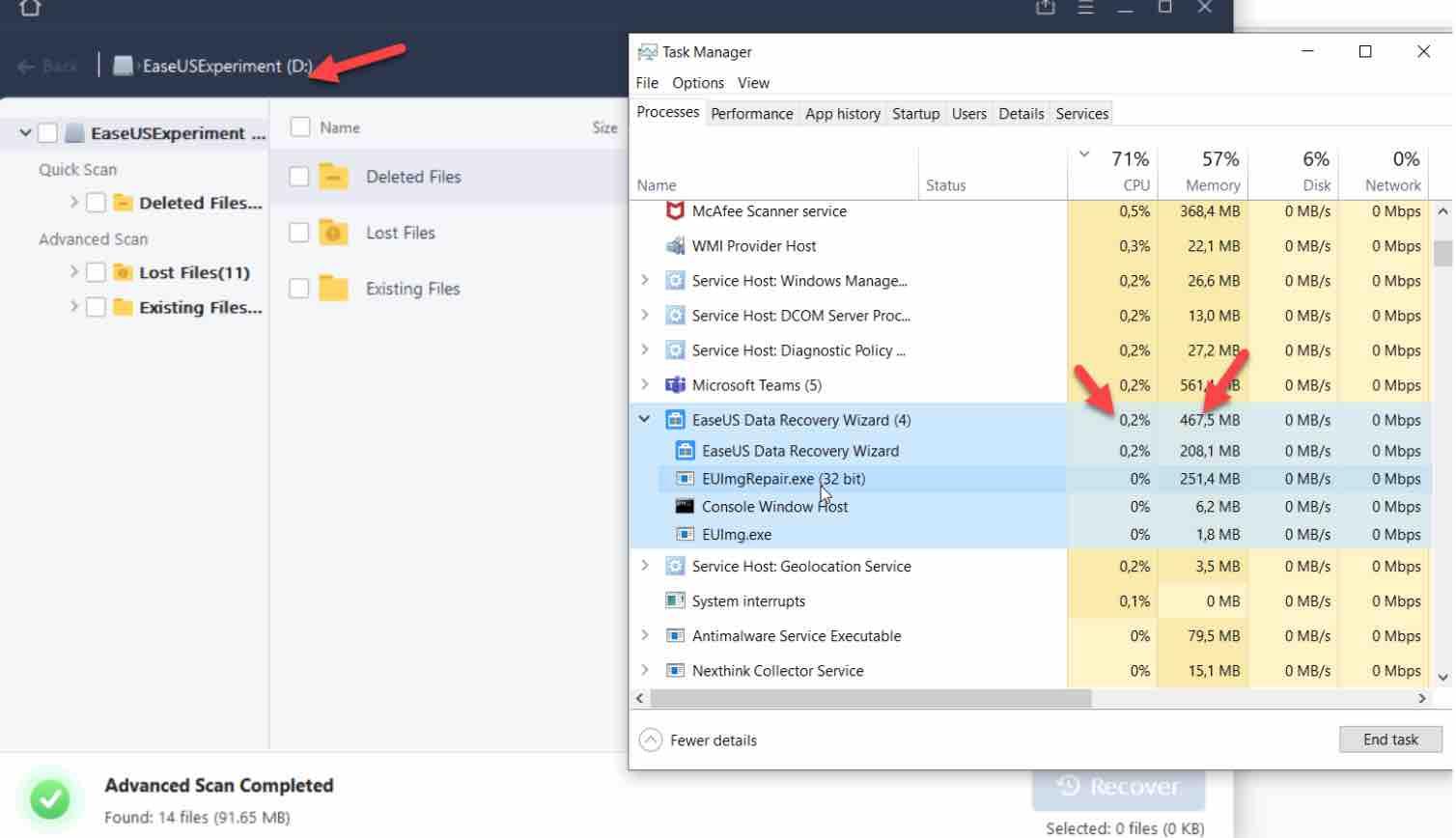This screenshot has width=1456, height=838.
Task: Sort processes by Disk column
Action: pyautogui.click(x=1293, y=171)
